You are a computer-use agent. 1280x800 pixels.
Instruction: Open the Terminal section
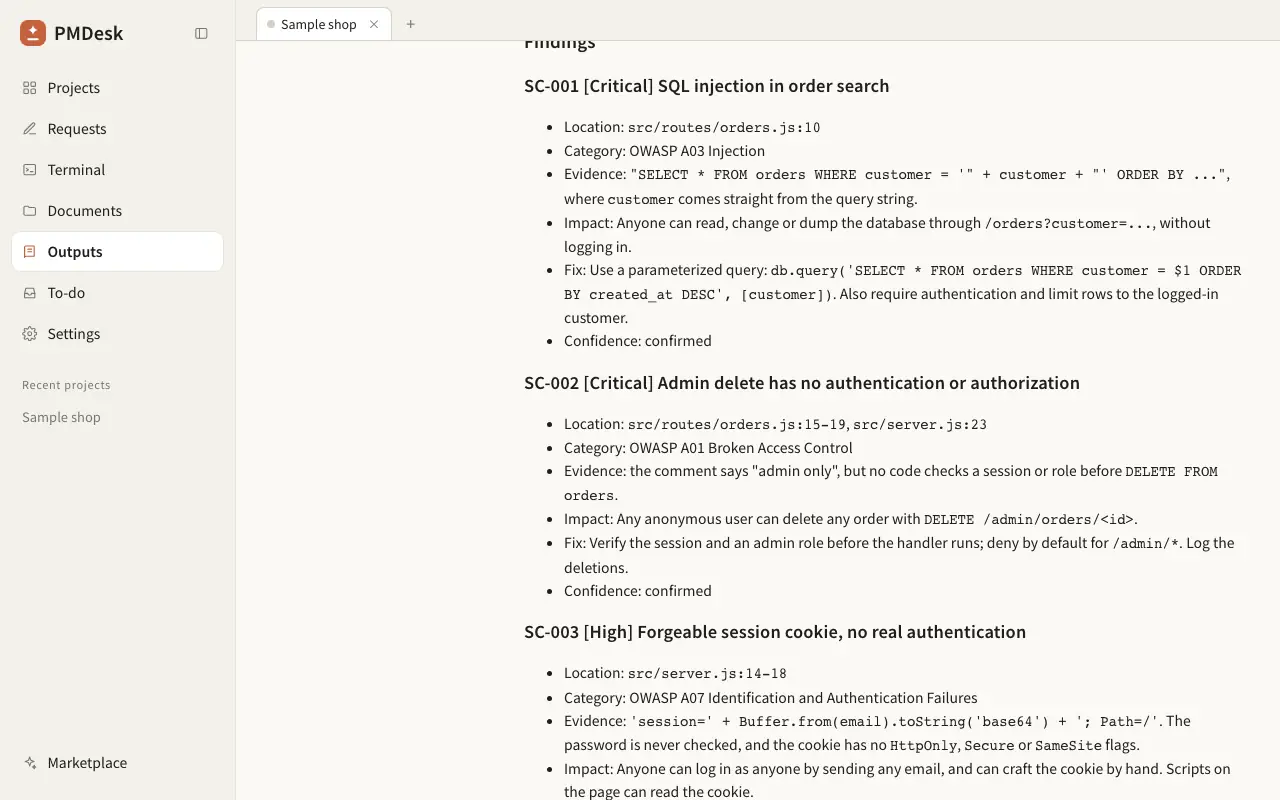coord(117,170)
